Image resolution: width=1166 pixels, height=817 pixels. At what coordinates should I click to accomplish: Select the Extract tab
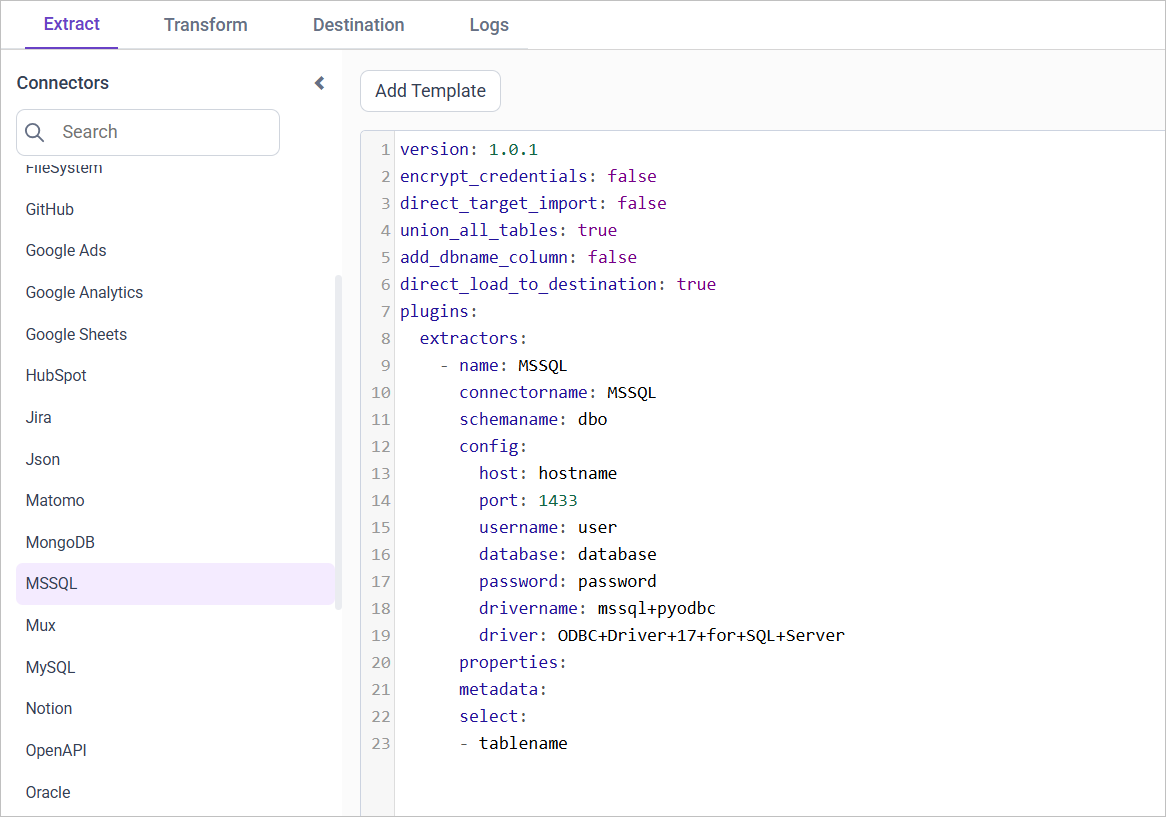pos(71,25)
